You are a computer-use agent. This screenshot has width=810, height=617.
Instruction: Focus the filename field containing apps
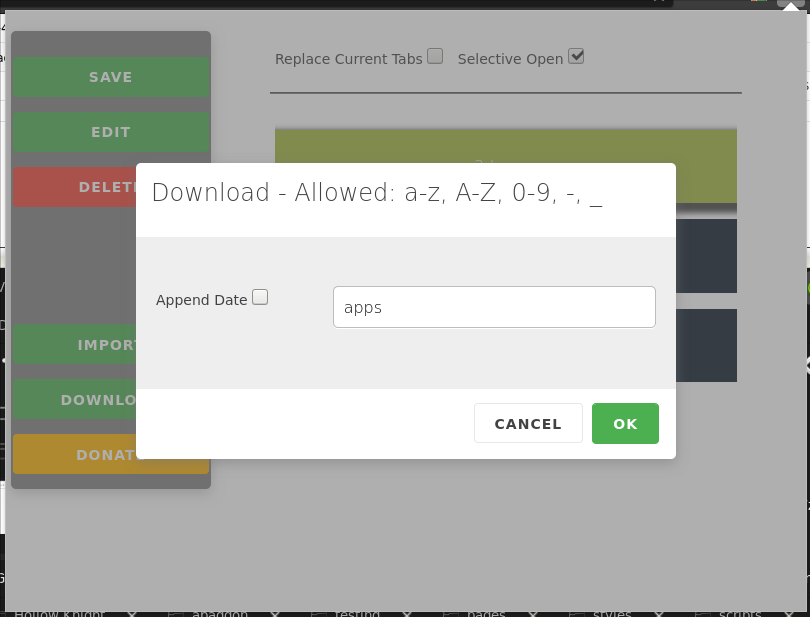pyautogui.click(x=494, y=307)
